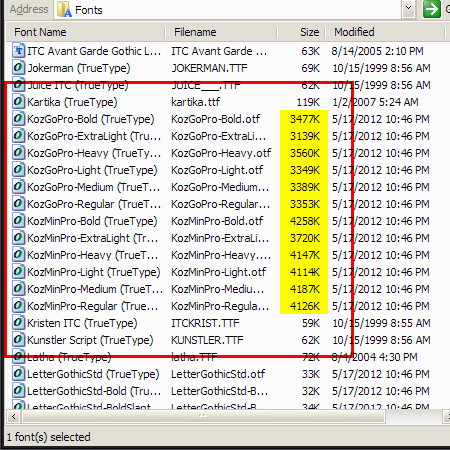Click the '1 font(s) selected' status text
The image size is (450, 450).
(x=49, y=437)
